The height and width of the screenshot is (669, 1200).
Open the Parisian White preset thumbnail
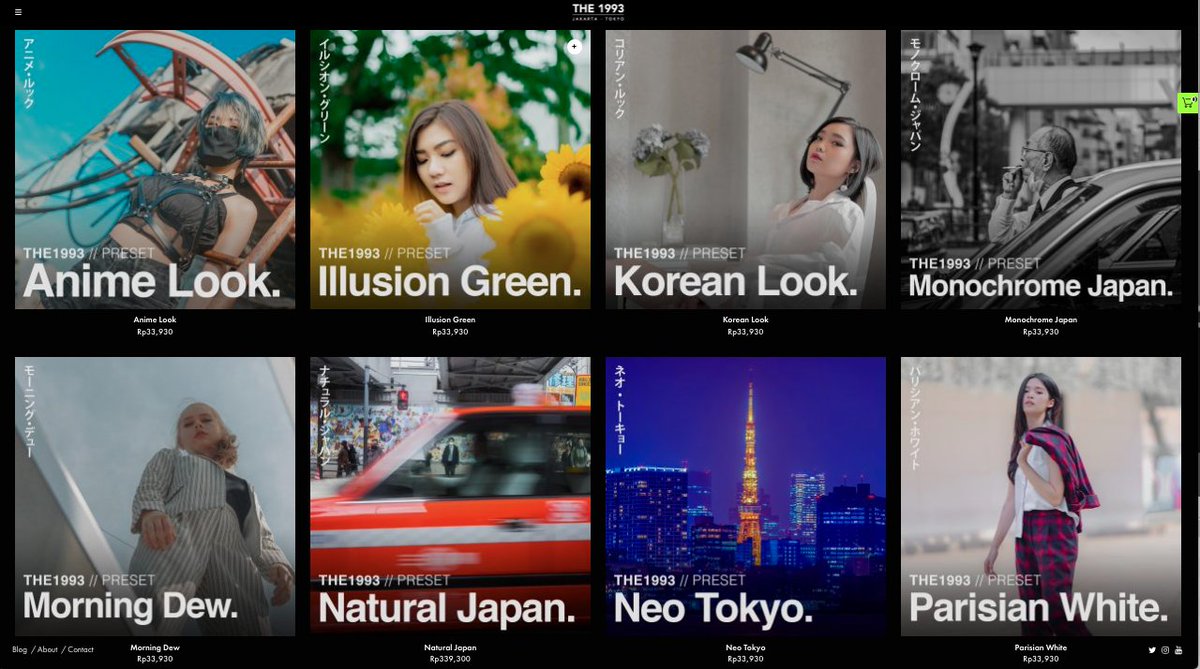(1041, 497)
